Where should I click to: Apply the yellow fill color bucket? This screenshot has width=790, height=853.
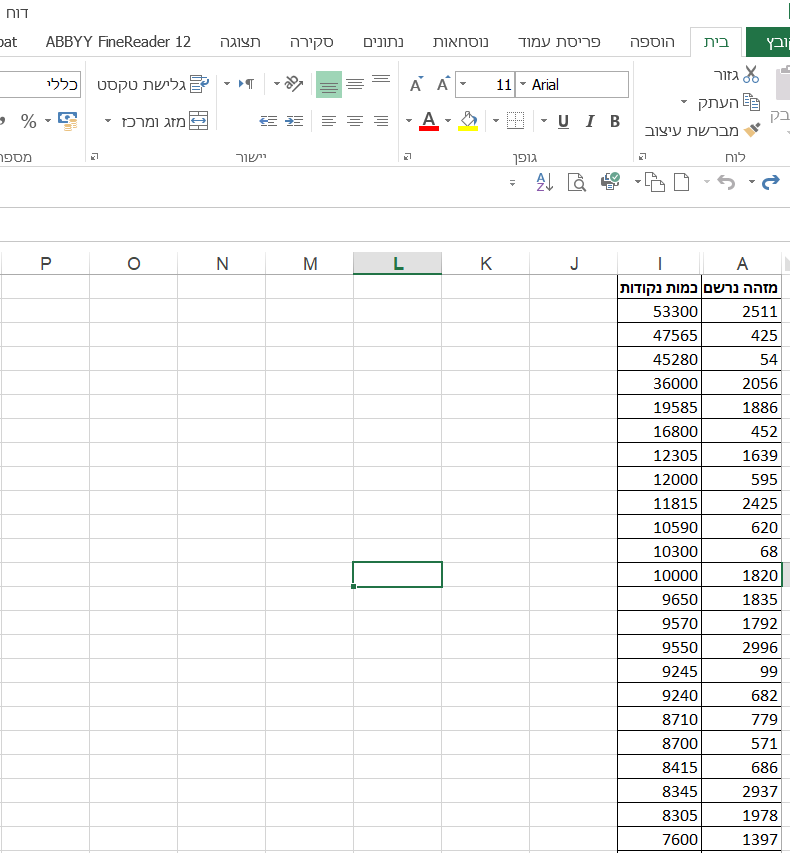[x=468, y=121]
